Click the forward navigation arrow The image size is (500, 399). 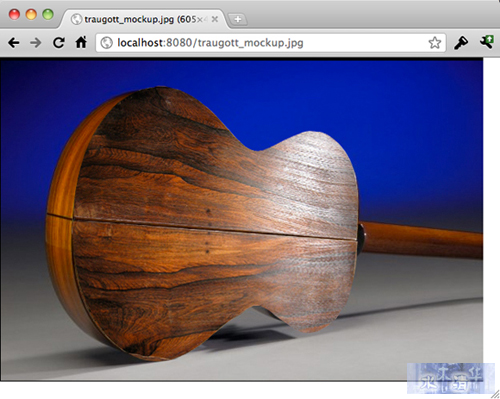pos(36,43)
